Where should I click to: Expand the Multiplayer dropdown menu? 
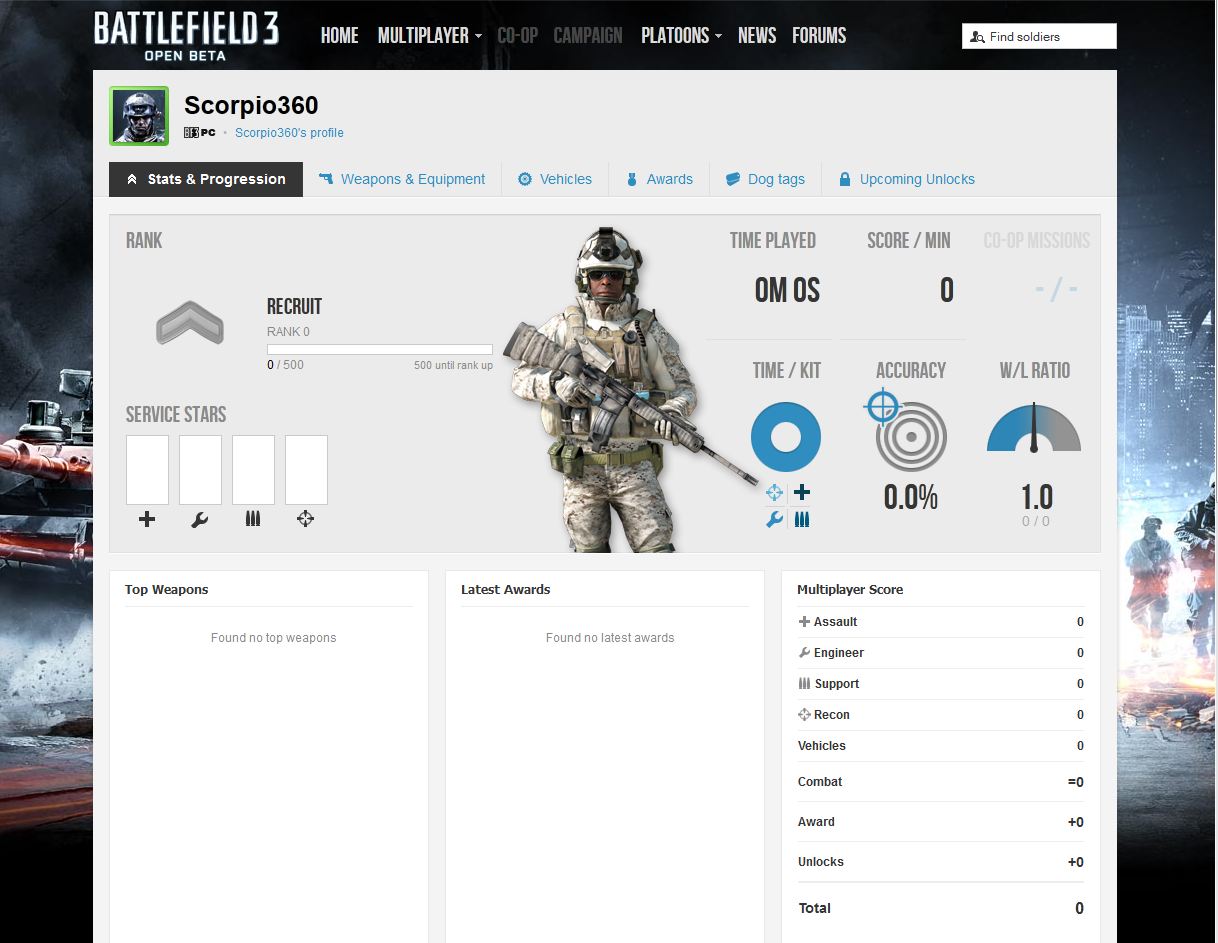click(429, 36)
